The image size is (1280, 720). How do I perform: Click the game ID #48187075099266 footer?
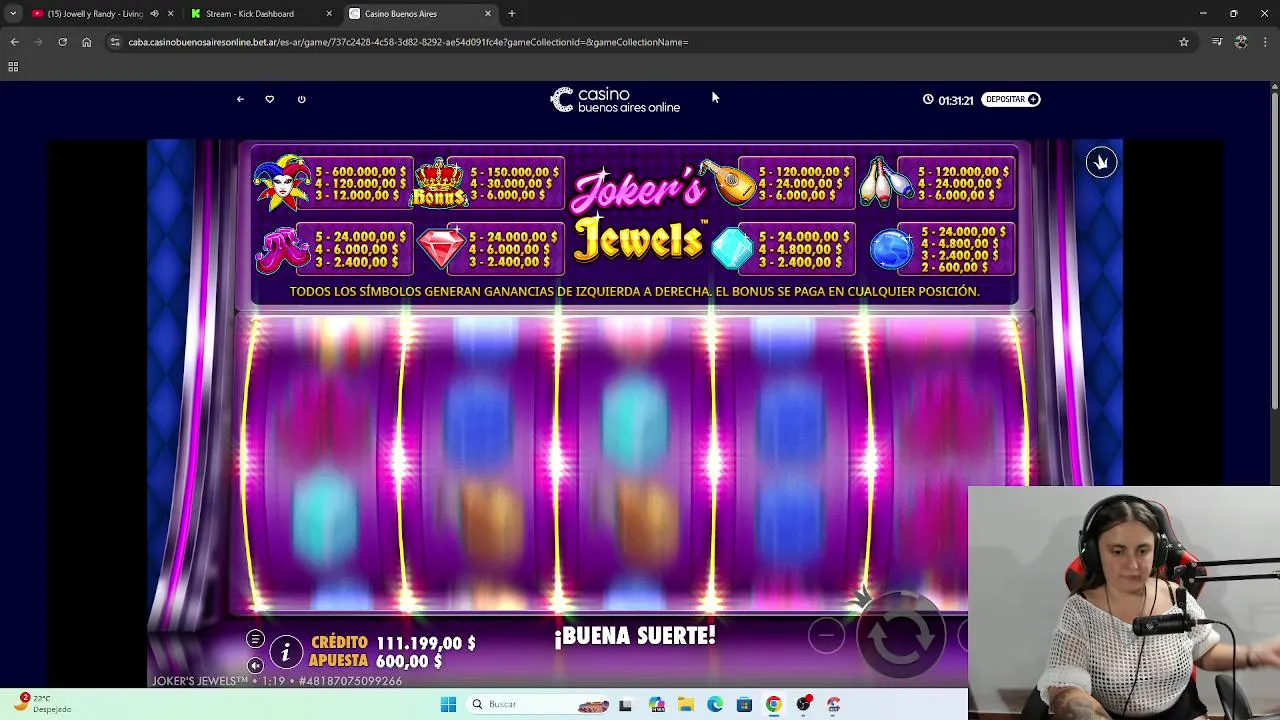[x=350, y=681]
